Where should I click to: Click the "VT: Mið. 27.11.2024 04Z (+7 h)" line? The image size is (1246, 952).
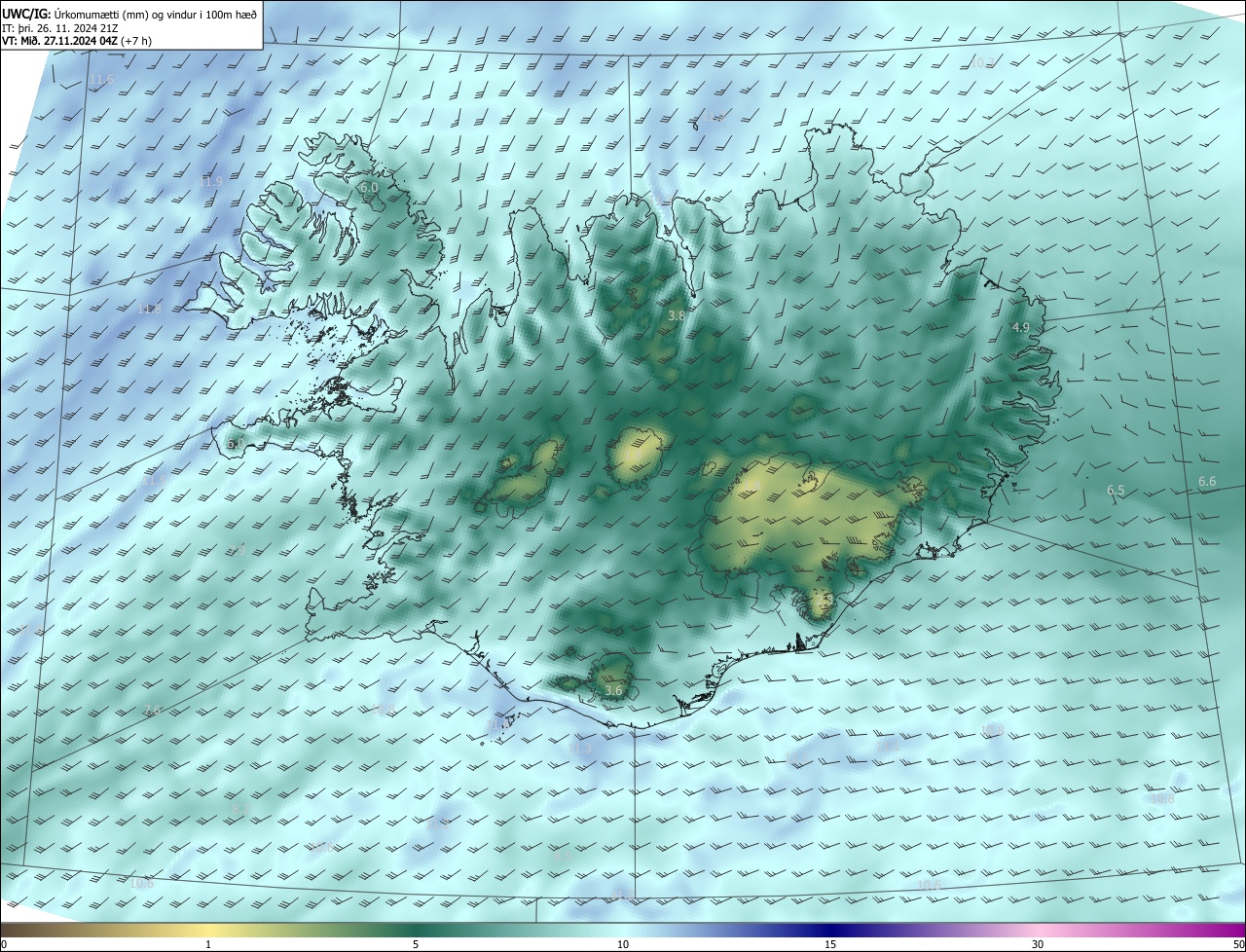[x=78, y=41]
